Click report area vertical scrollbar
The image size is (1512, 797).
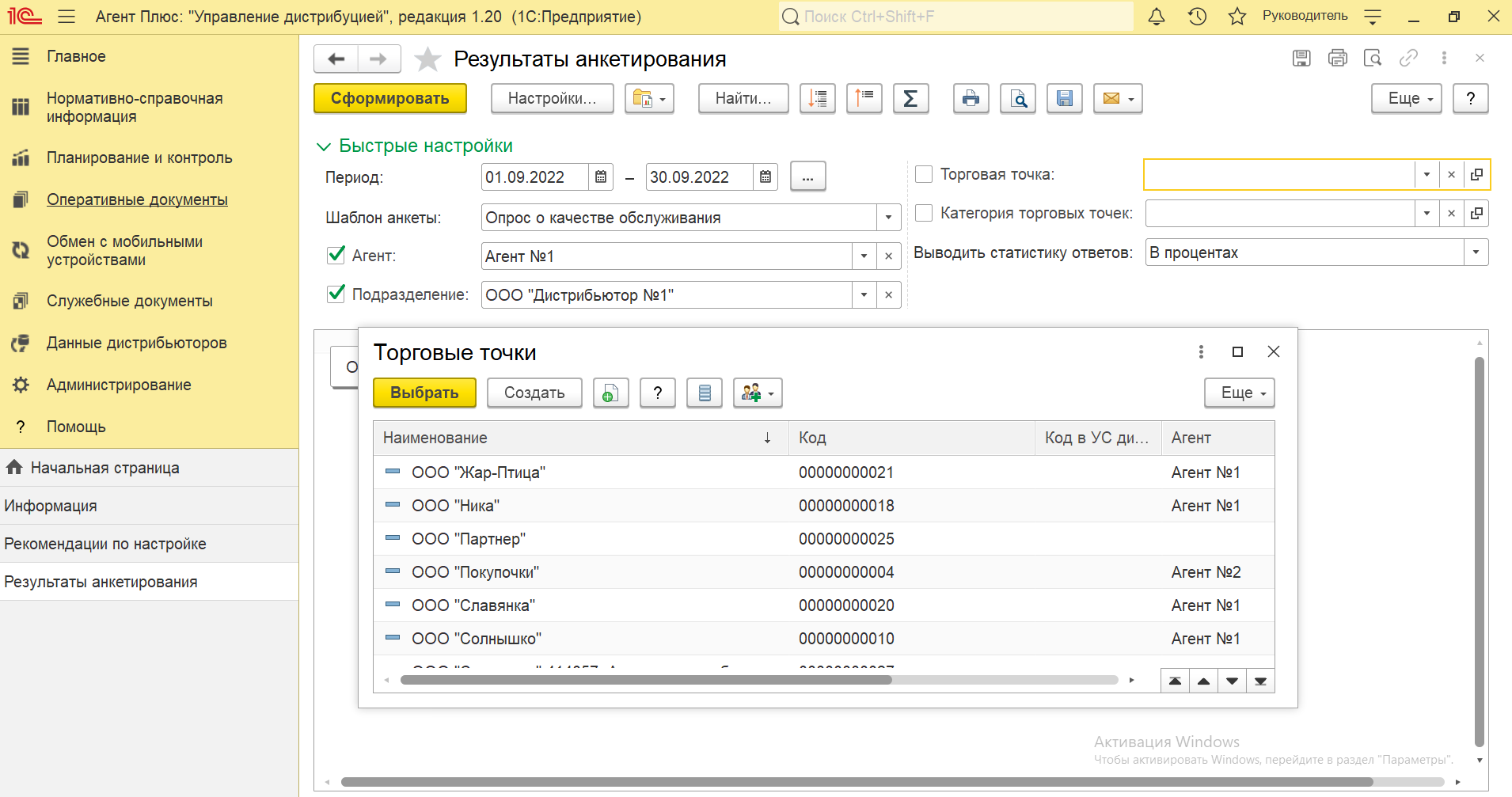tap(1480, 552)
